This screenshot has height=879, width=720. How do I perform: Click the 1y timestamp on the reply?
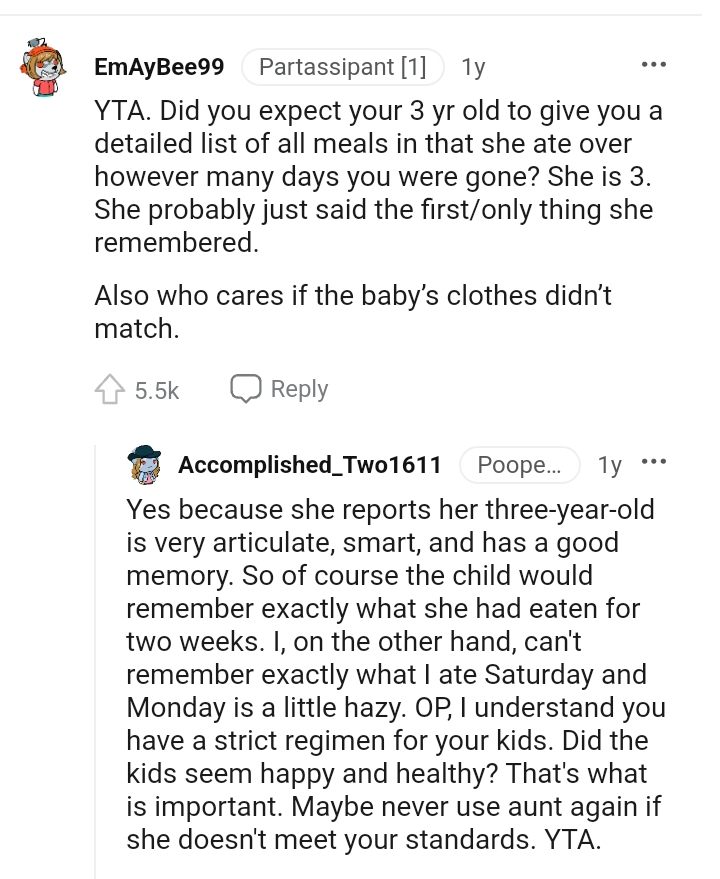[609, 464]
